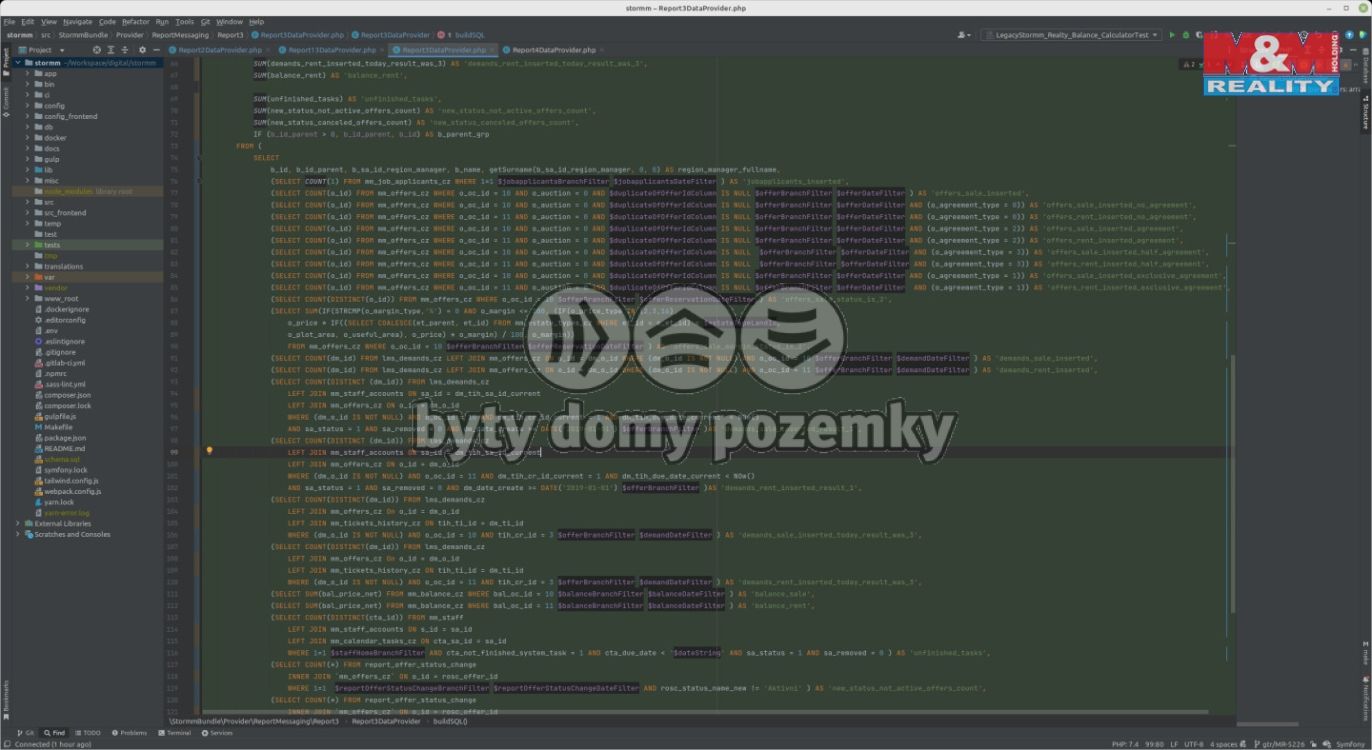Collapse all folders using the Project toolbar icon
This screenshot has width=1372, height=750.
point(122,49)
